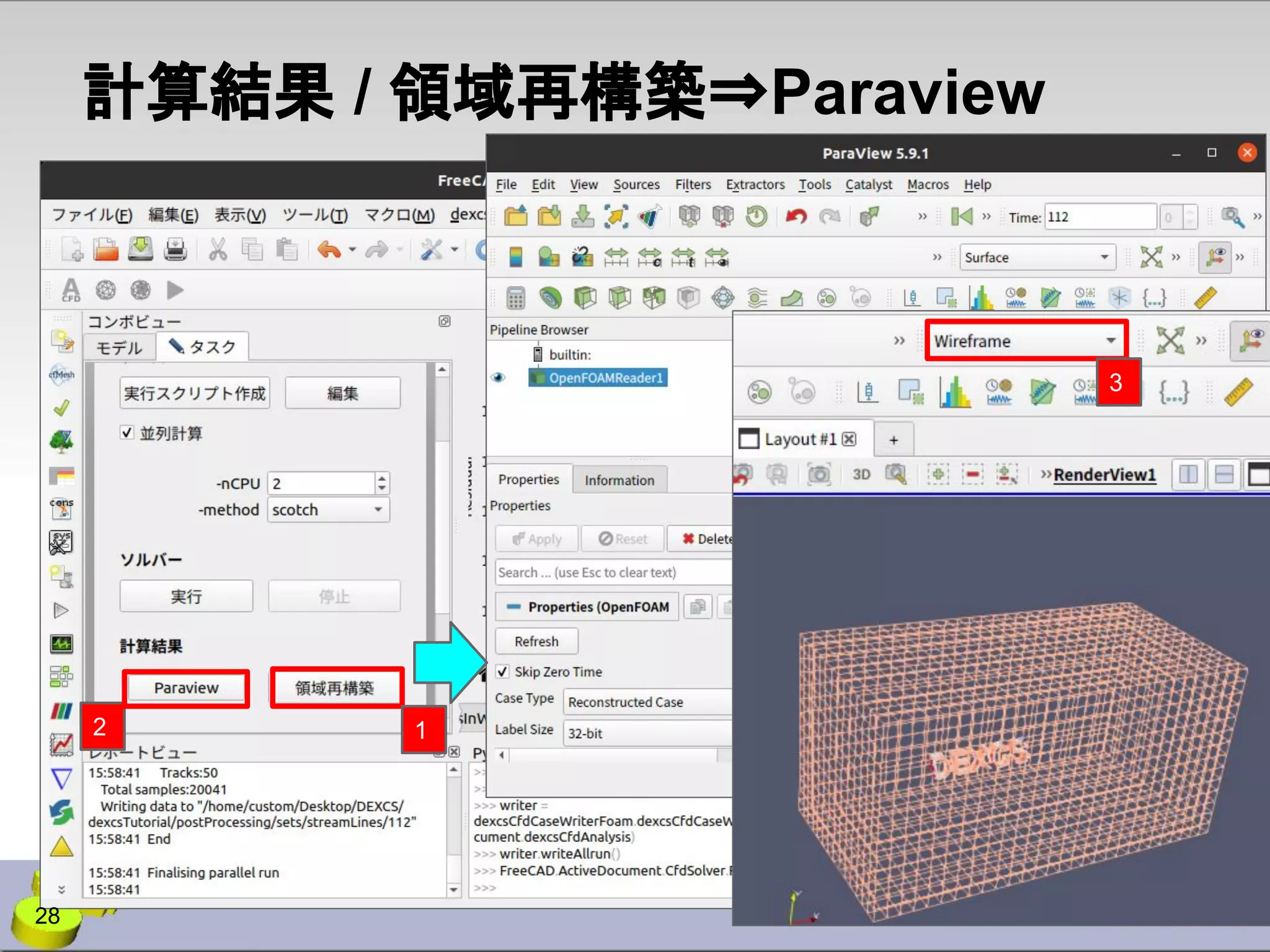Click the 領域再構築 button
The width and height of the screenshot is (1270, 952).
pyautogui.click(x=335, y=688)
